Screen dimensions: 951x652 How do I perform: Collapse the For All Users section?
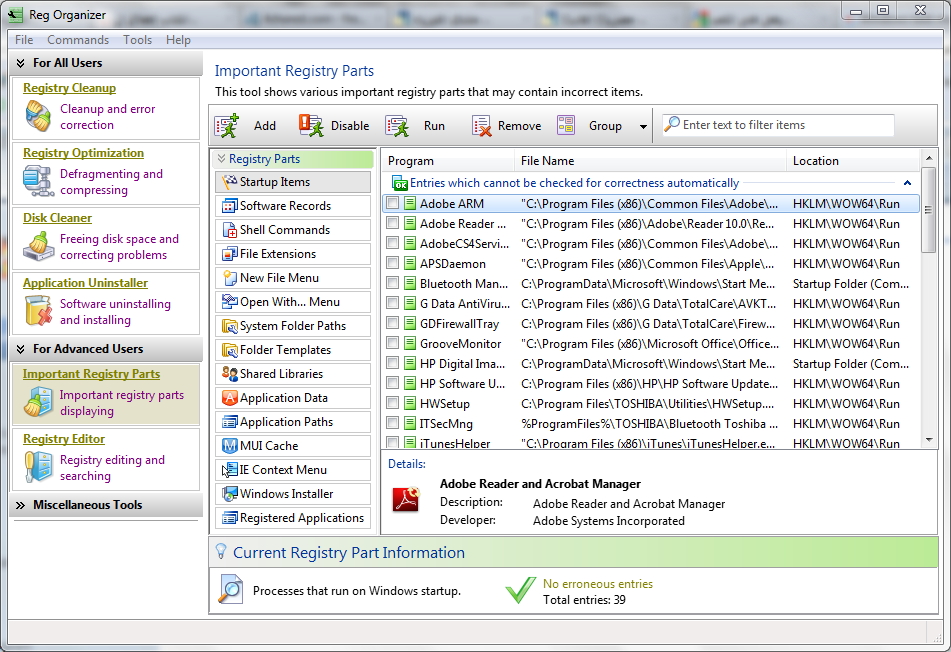[x=20, y=63]
